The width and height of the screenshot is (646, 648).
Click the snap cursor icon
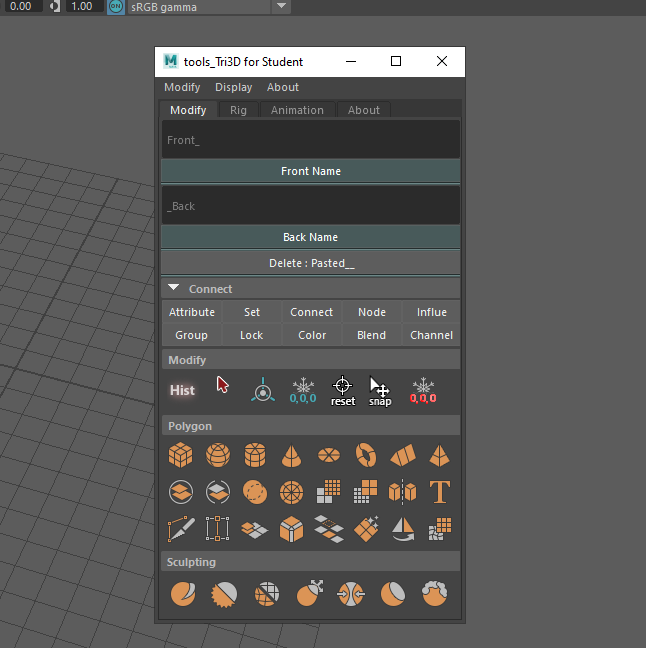pos(380,391)
